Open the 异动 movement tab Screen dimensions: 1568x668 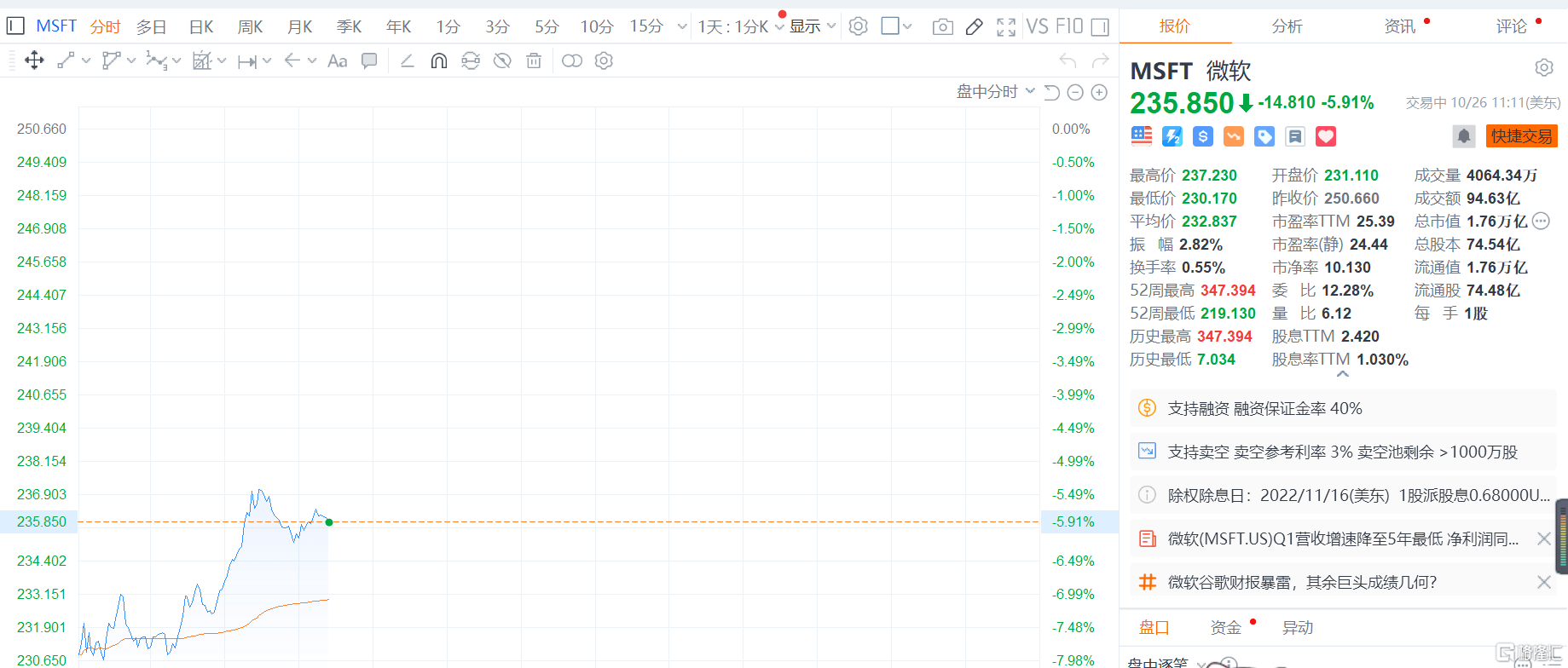click(x=1298, y=628)
